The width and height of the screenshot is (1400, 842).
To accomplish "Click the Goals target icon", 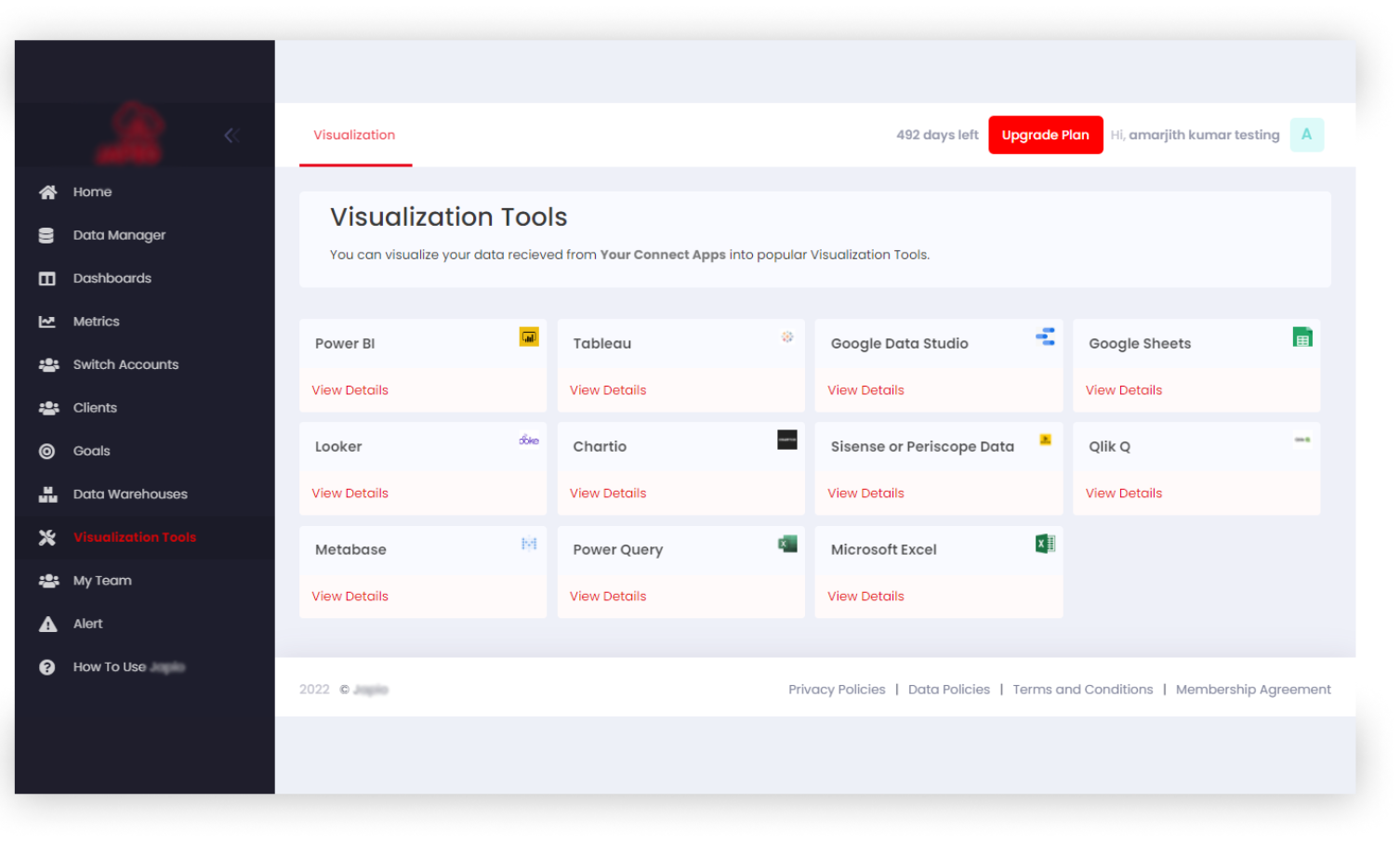I will 46,452.
